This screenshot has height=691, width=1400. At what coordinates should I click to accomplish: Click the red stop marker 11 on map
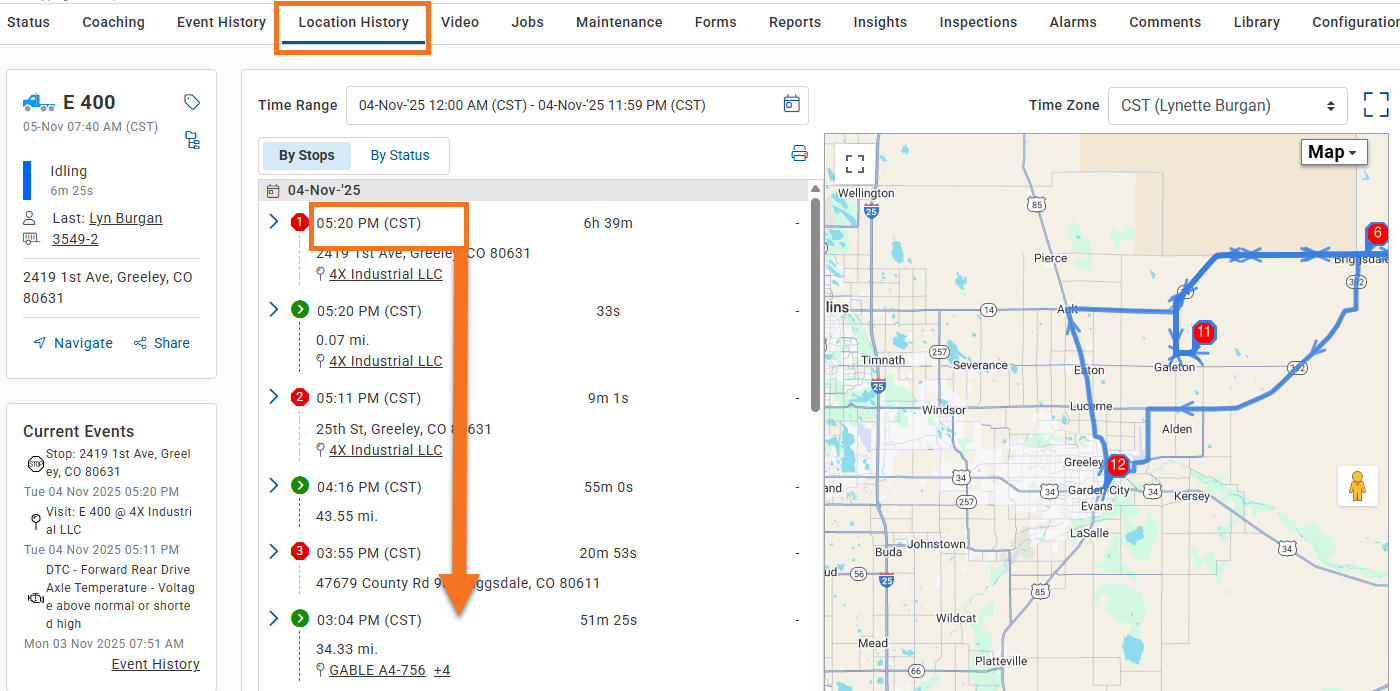(1204, 332)
